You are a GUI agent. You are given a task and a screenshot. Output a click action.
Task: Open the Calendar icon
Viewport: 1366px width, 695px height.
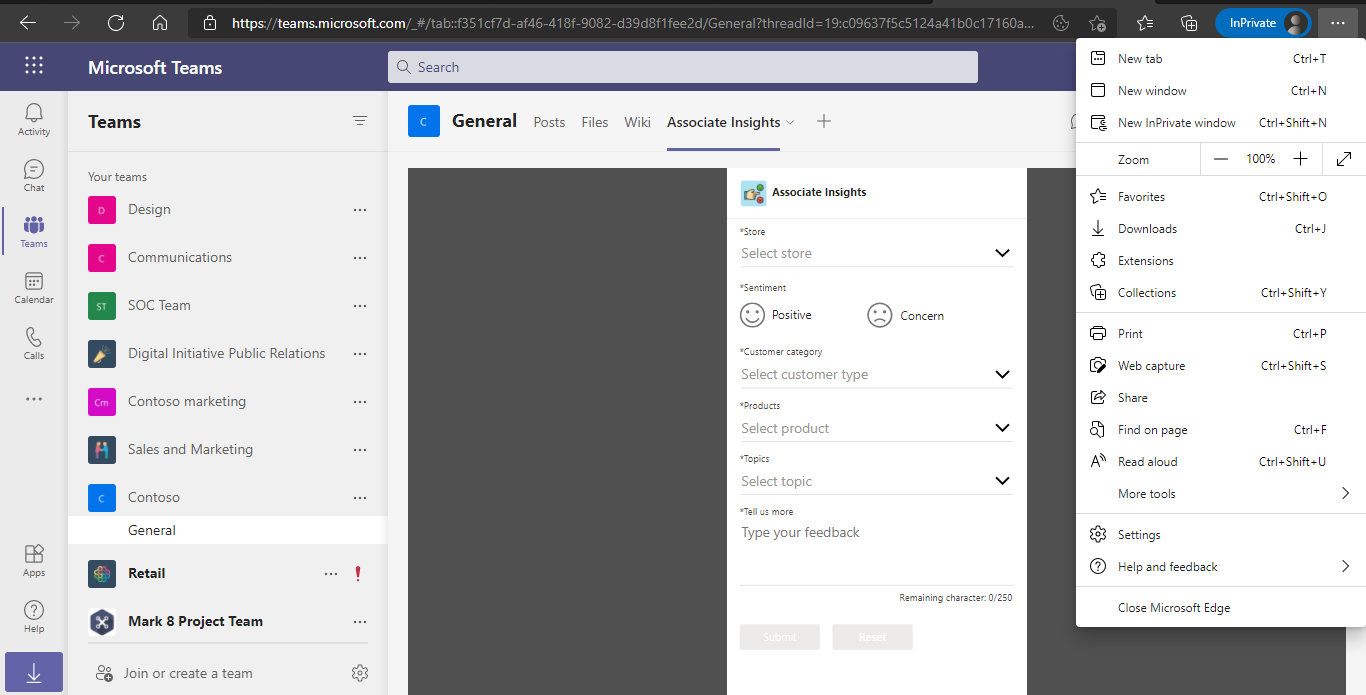tap(34, 287)
